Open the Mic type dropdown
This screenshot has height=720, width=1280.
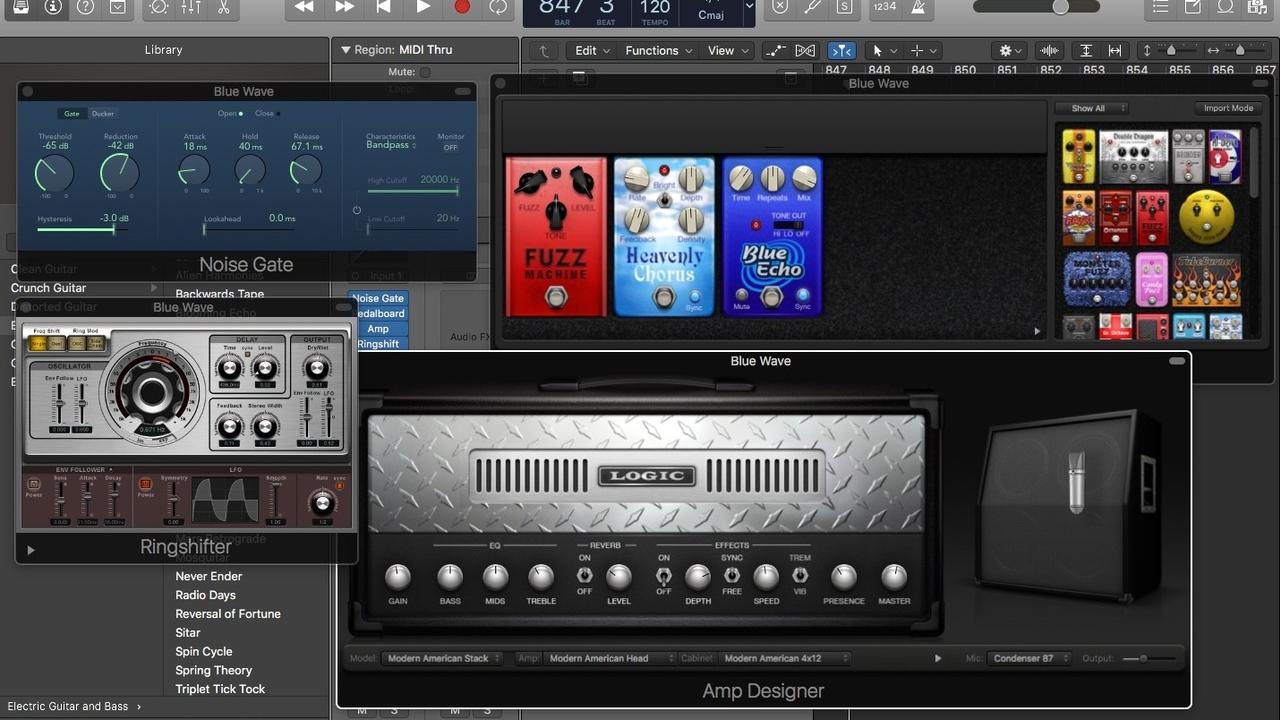pyautogui.click(x=1028, y=658)
